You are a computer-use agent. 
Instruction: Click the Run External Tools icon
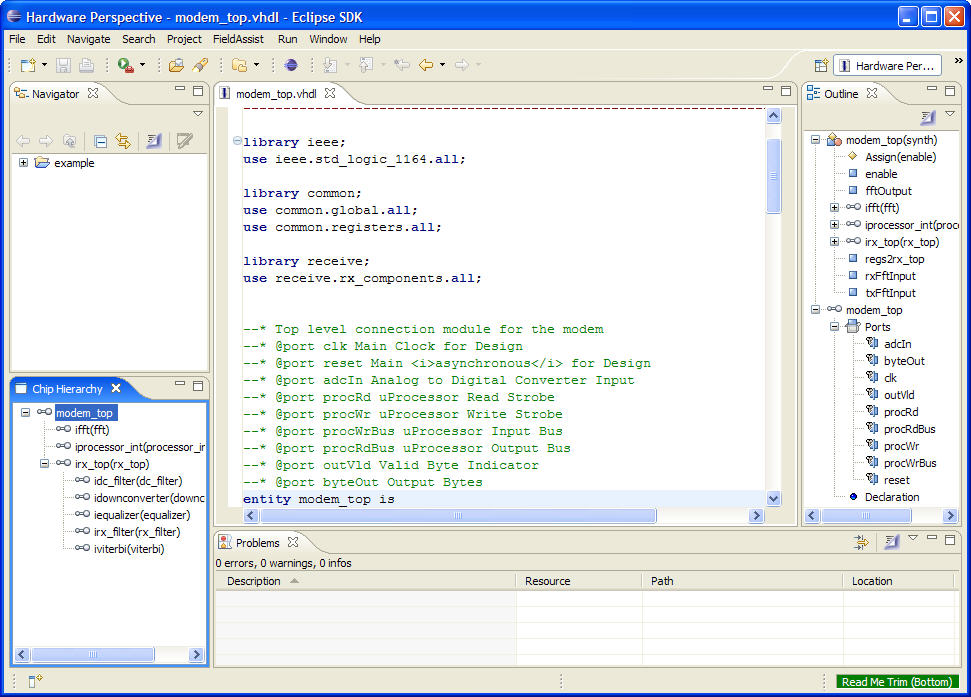126,65
